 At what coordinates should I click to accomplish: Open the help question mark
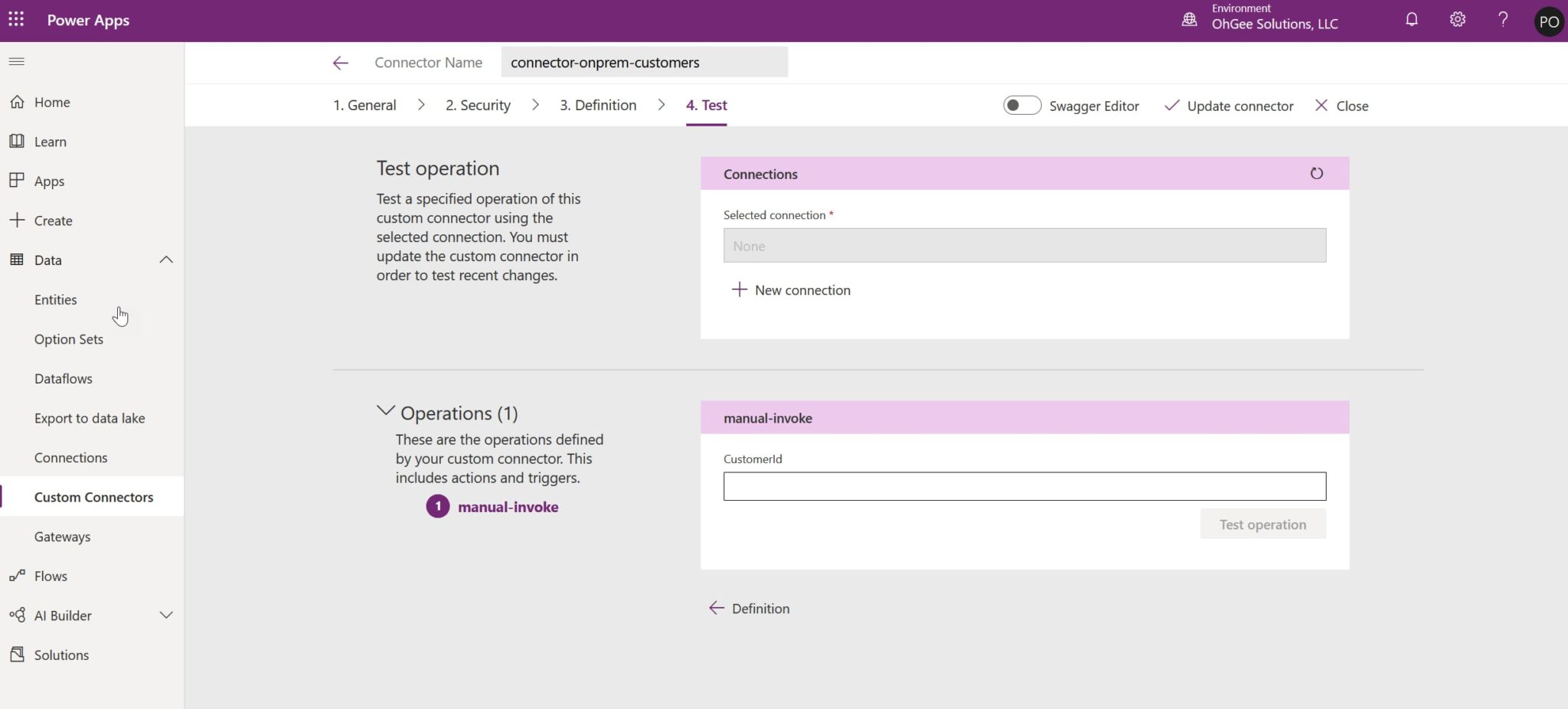[1502, 19]
